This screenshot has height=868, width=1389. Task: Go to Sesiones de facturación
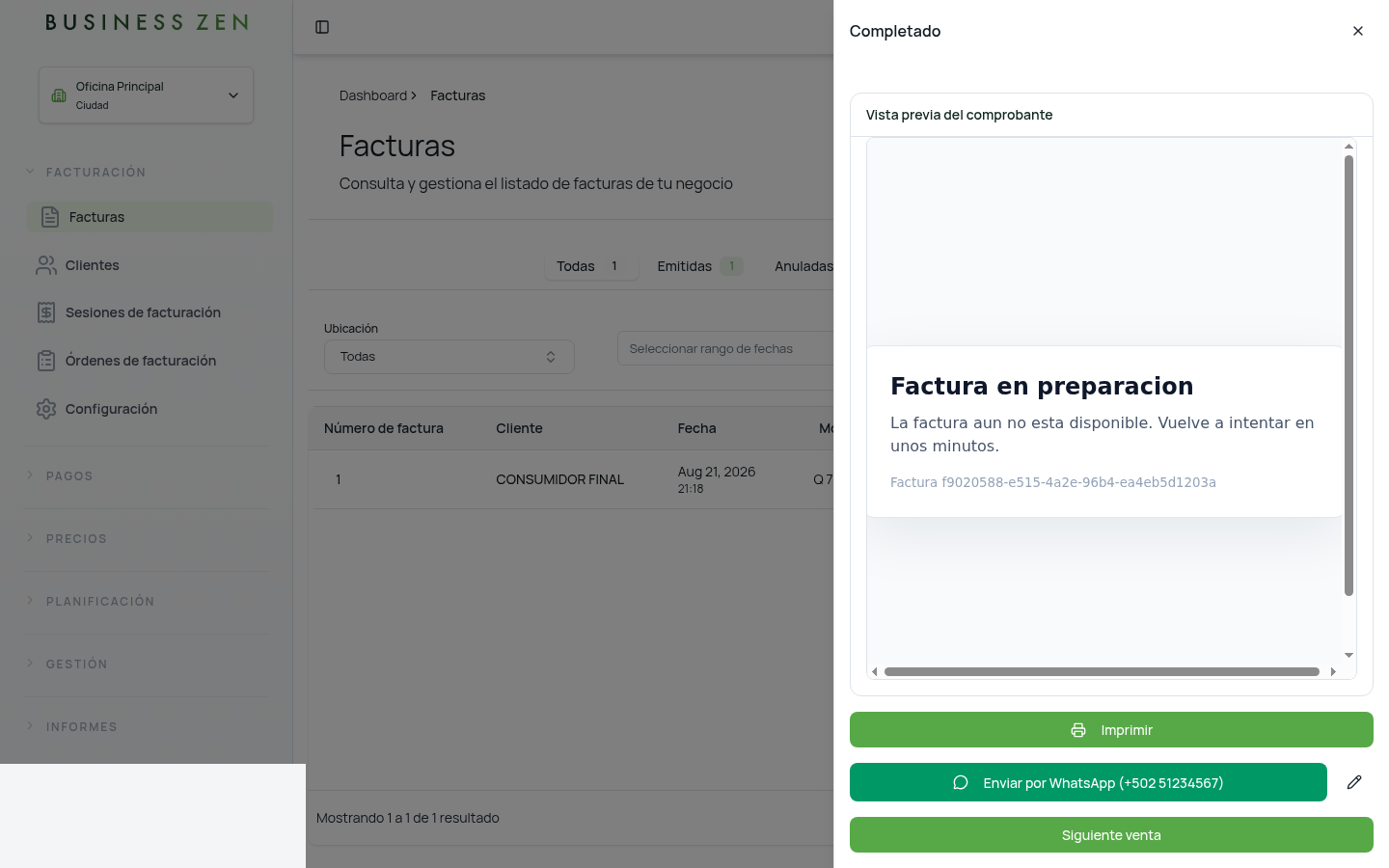(150, 312)
